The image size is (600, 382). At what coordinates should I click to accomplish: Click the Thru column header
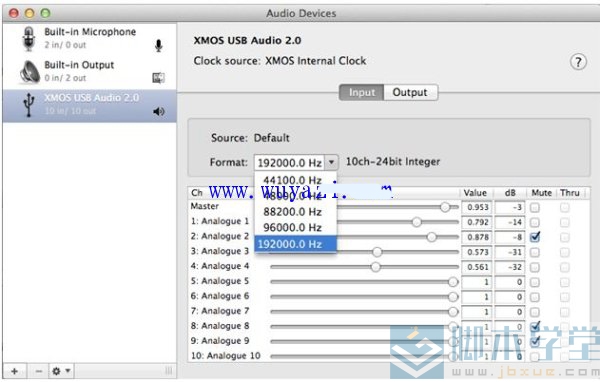(570, 193)
